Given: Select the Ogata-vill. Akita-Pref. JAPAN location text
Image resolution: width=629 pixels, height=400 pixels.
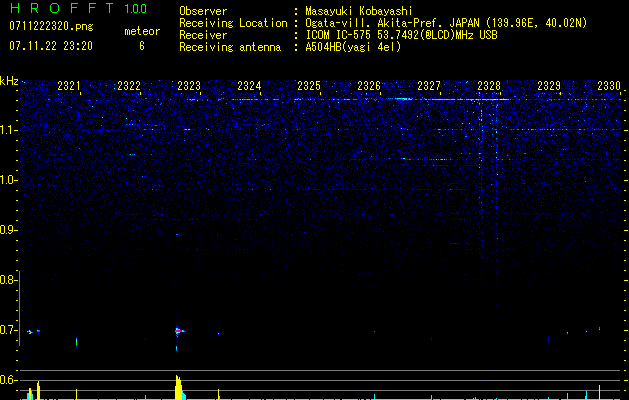Looking at the screenshot, I should click(446, 23).
